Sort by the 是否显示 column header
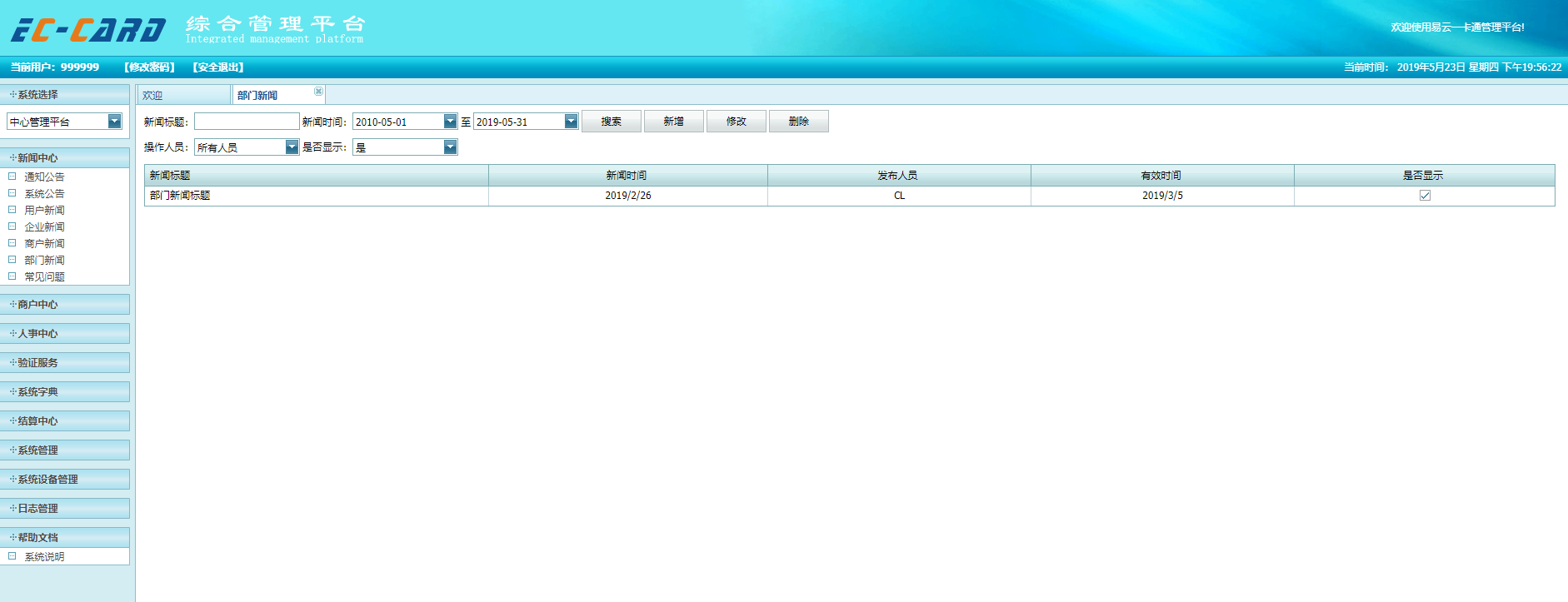Image resolution: width=1568 pixels, height=602 pixels. pos(1425,175)
